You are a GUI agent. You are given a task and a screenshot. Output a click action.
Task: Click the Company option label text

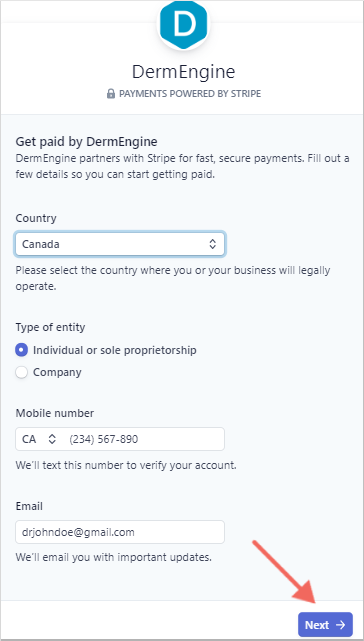coord(57,372)
